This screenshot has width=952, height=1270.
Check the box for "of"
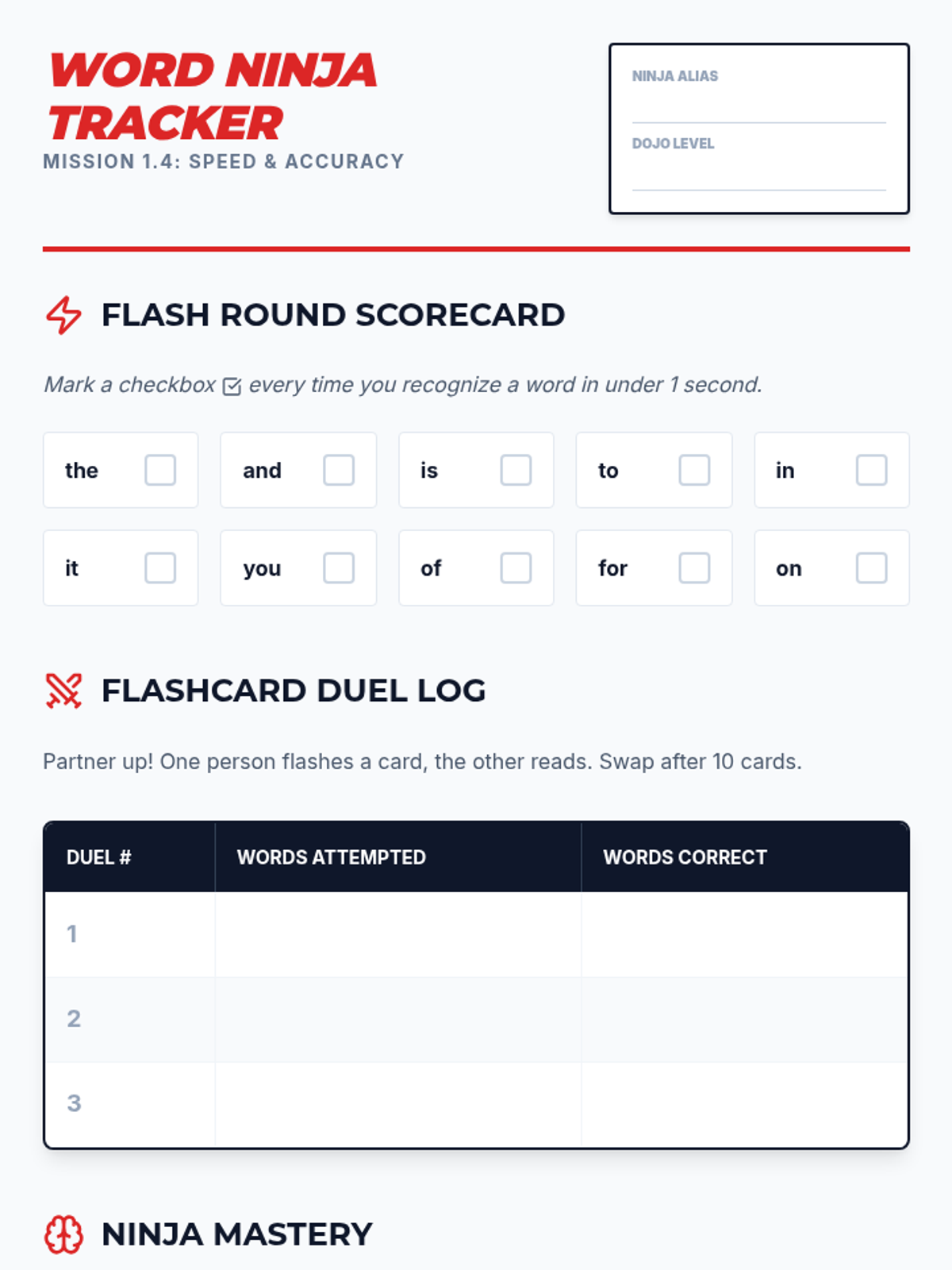[x=516, y=568]
